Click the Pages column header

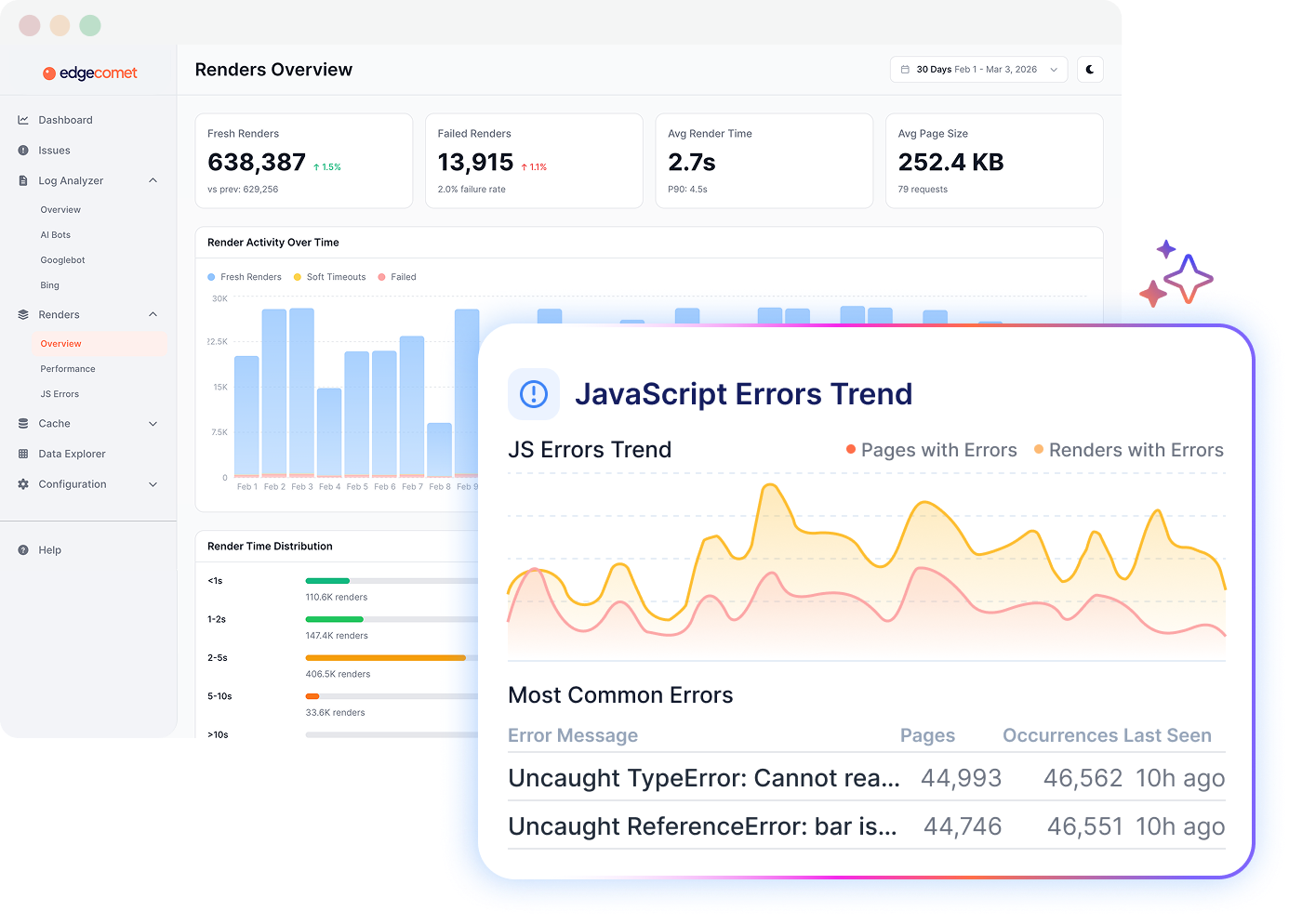pos(927,735)
